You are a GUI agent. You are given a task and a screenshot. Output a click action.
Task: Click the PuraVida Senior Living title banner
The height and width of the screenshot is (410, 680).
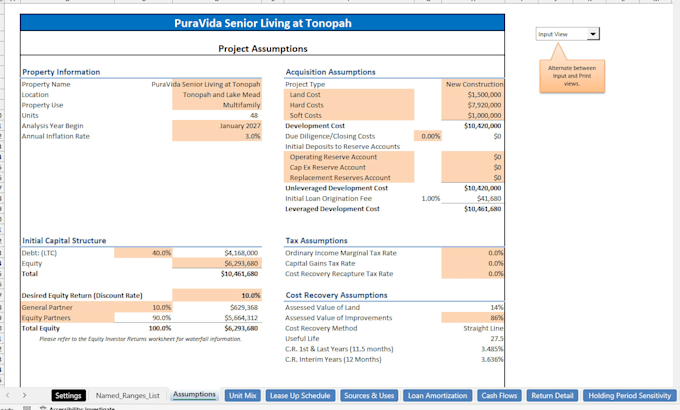click(x=262, y=23)
